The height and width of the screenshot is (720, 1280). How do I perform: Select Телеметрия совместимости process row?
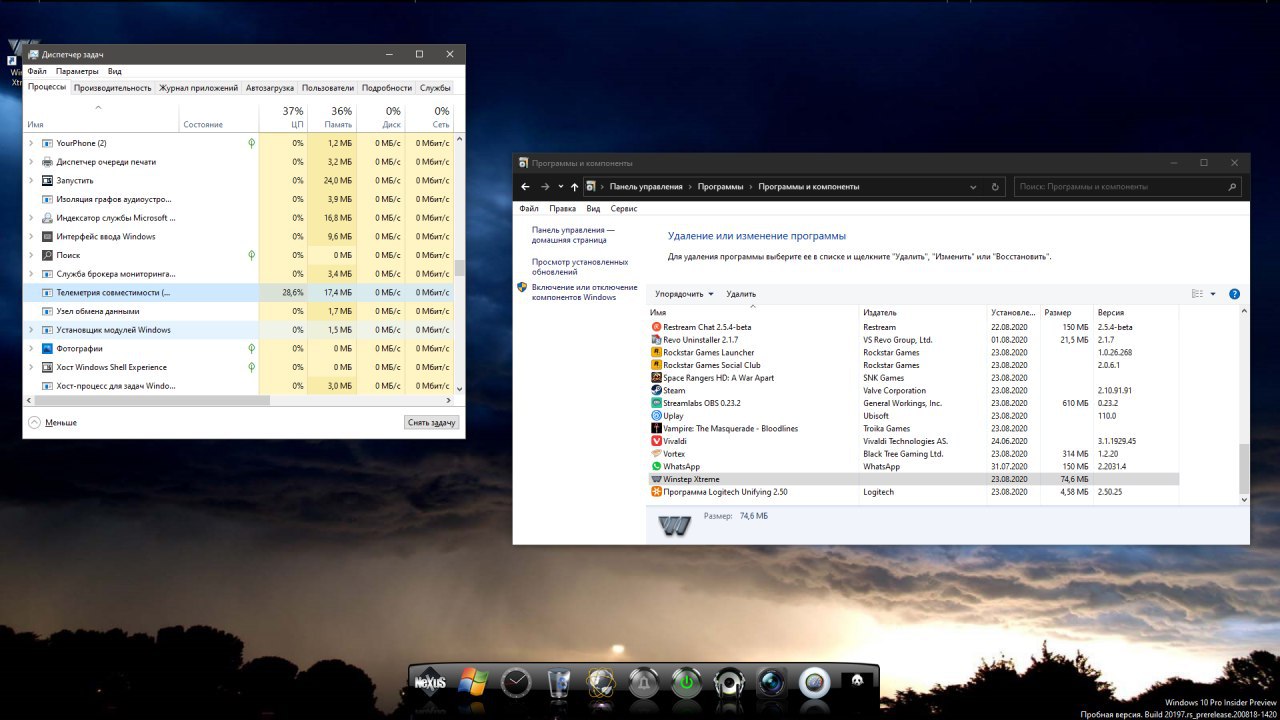pos(239,292)
